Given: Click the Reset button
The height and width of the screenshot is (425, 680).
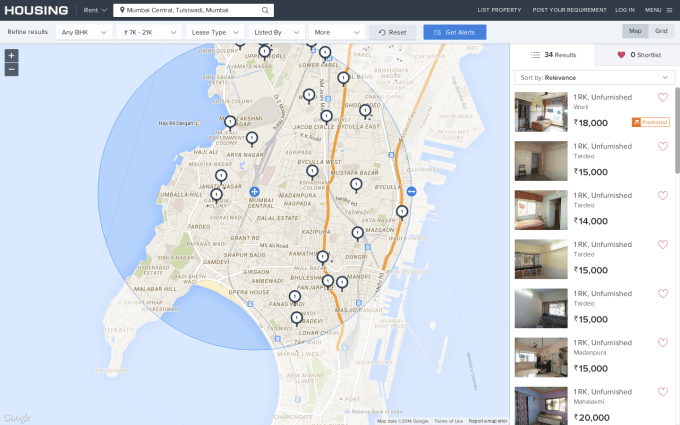Looking at the screenshot, I should pos(392,33).
